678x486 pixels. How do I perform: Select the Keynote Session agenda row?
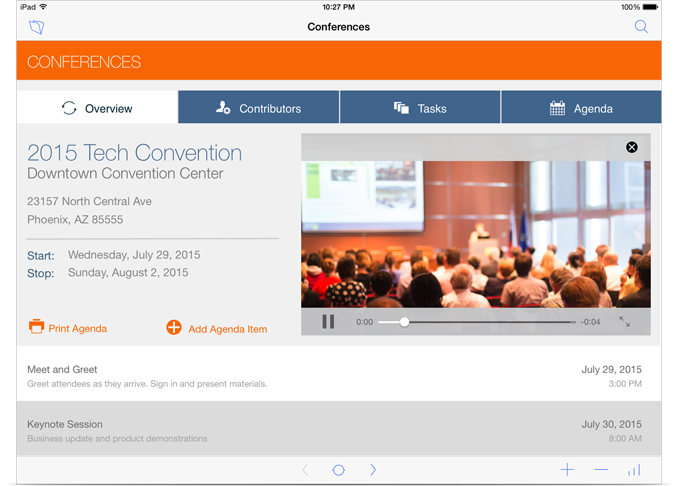(x=339, y=429)
